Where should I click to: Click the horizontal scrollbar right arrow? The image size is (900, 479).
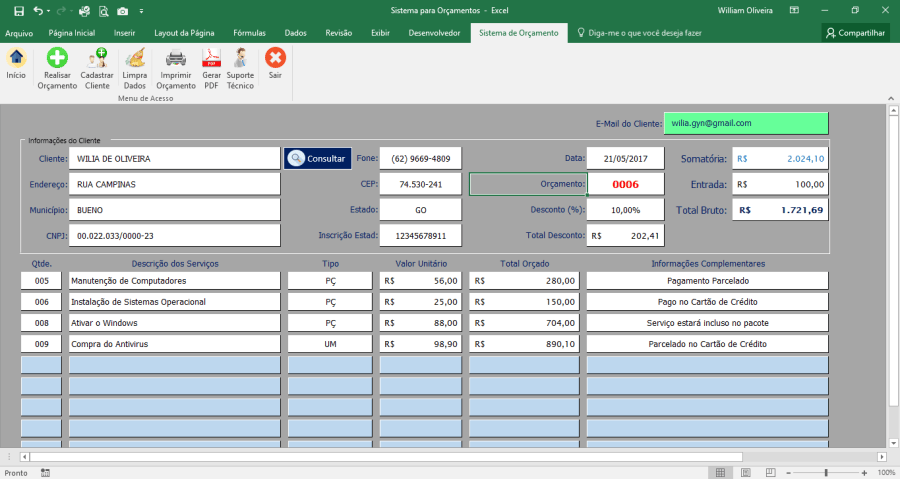point(882,457)
